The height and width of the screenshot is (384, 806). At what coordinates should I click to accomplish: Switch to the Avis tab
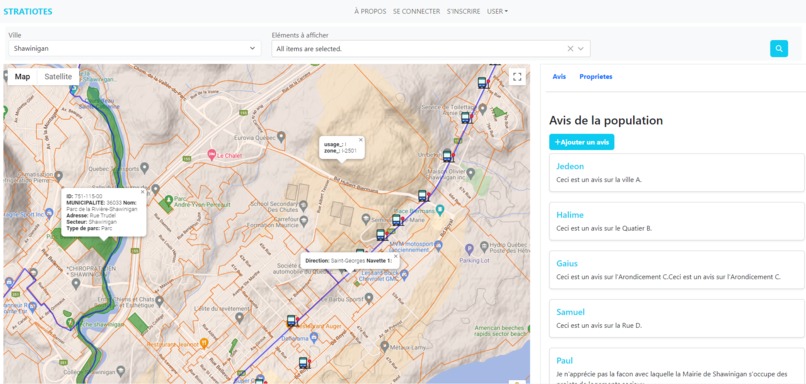(x=559, y=77)
